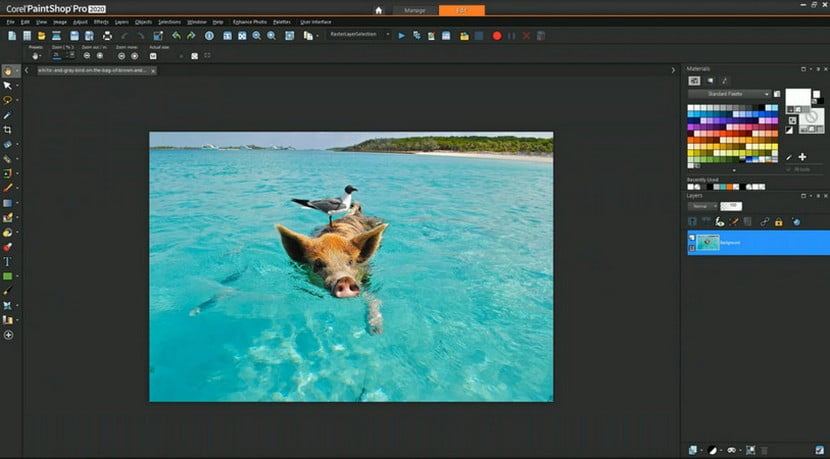Click the Zoom Out magnifier toolbar icon
This screenshot has width=830, height=459.
click(x=257, y=36)
